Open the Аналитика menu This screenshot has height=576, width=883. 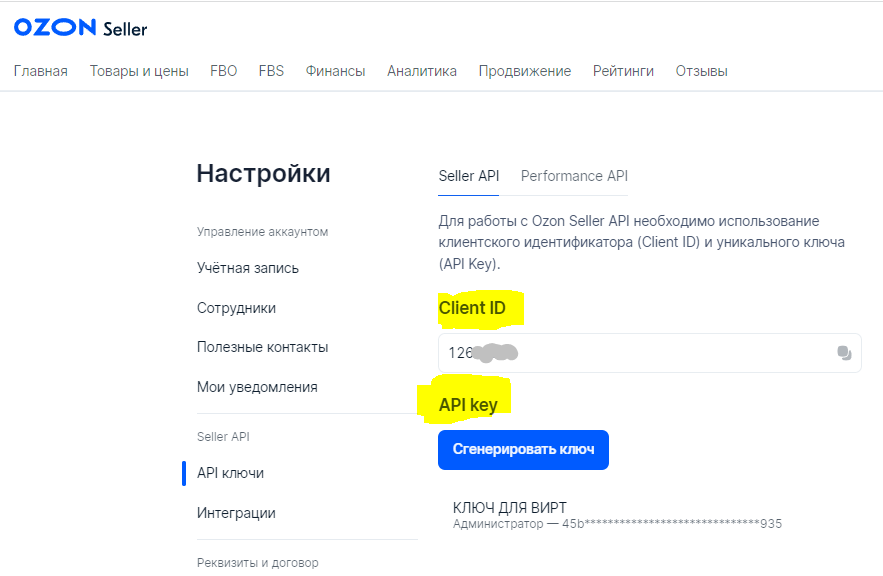[x=422, y=71]
